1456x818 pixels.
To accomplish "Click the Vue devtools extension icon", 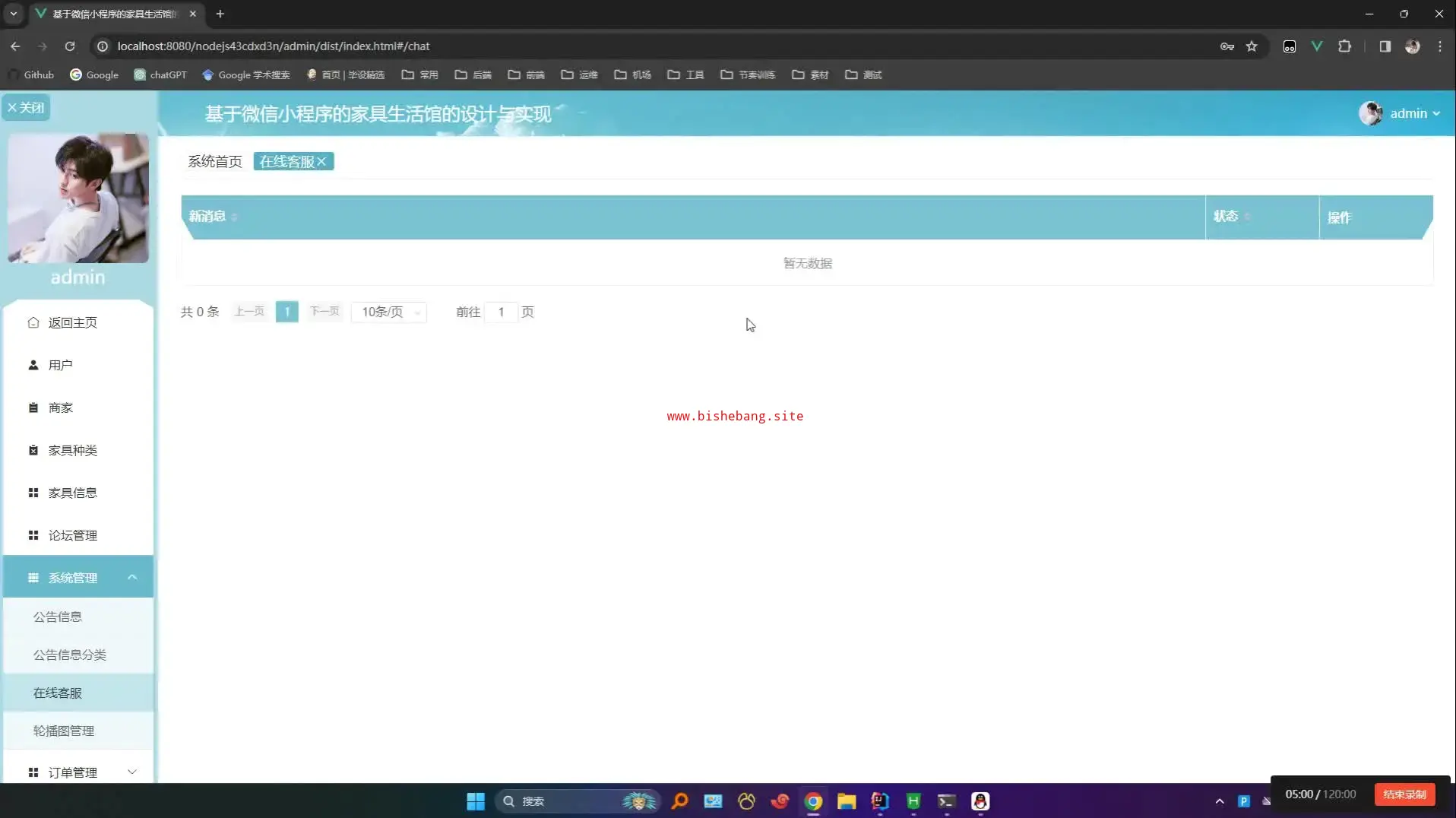I will [1317, 46].
